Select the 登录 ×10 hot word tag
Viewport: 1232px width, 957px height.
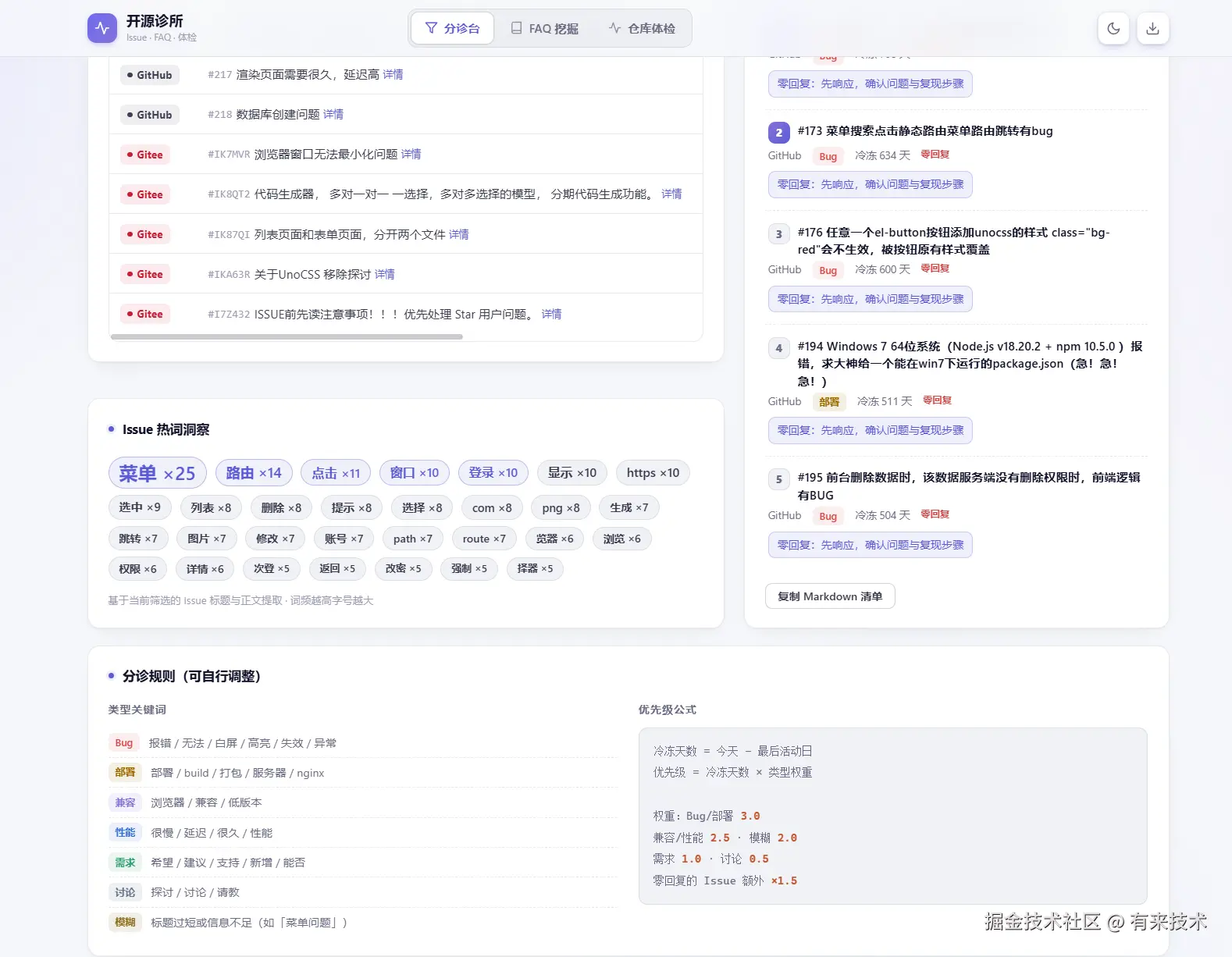click(493, 473)
